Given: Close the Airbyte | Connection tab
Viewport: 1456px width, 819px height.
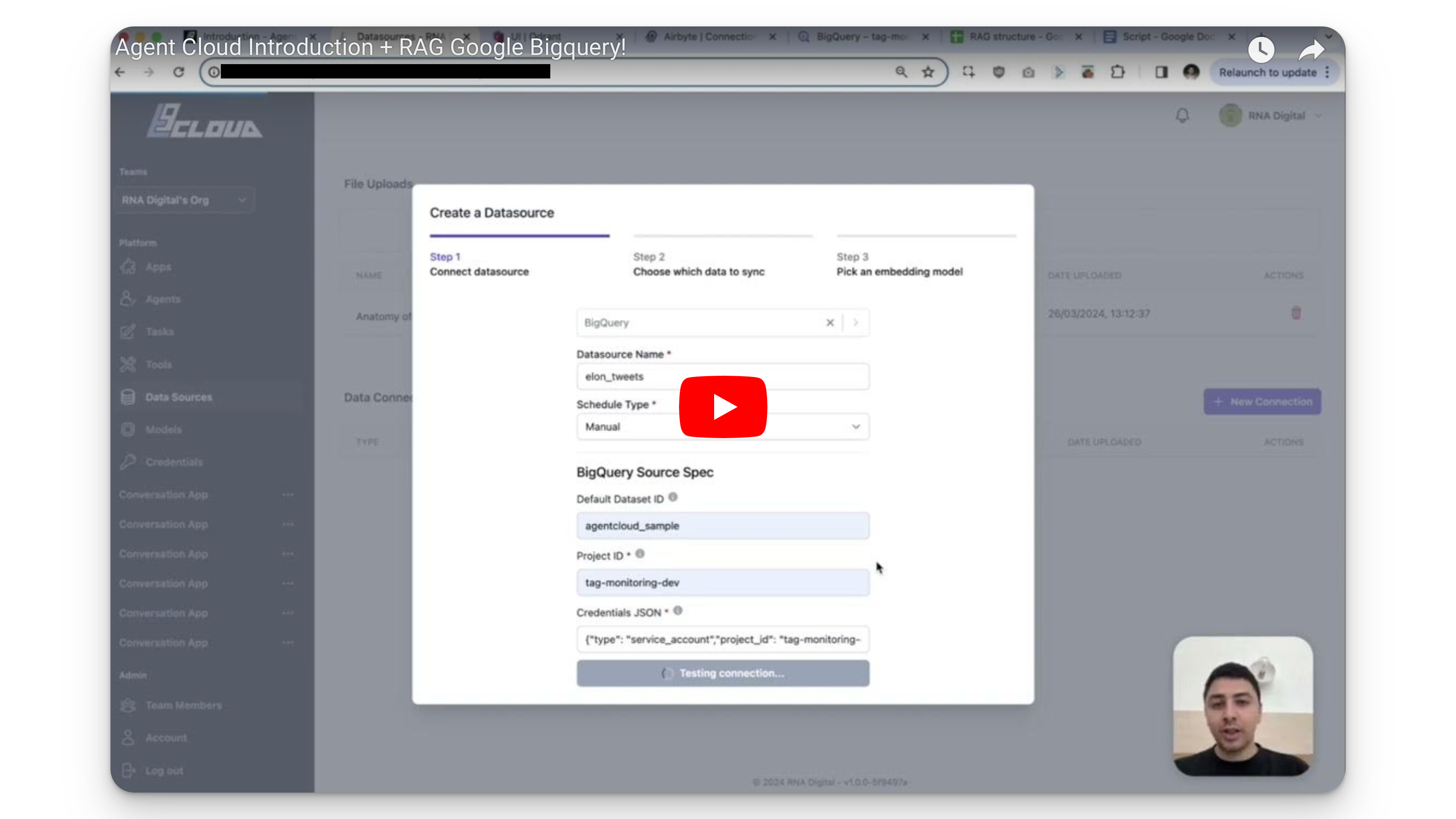Looking at the screenshot, I should (x=773, y=37).
